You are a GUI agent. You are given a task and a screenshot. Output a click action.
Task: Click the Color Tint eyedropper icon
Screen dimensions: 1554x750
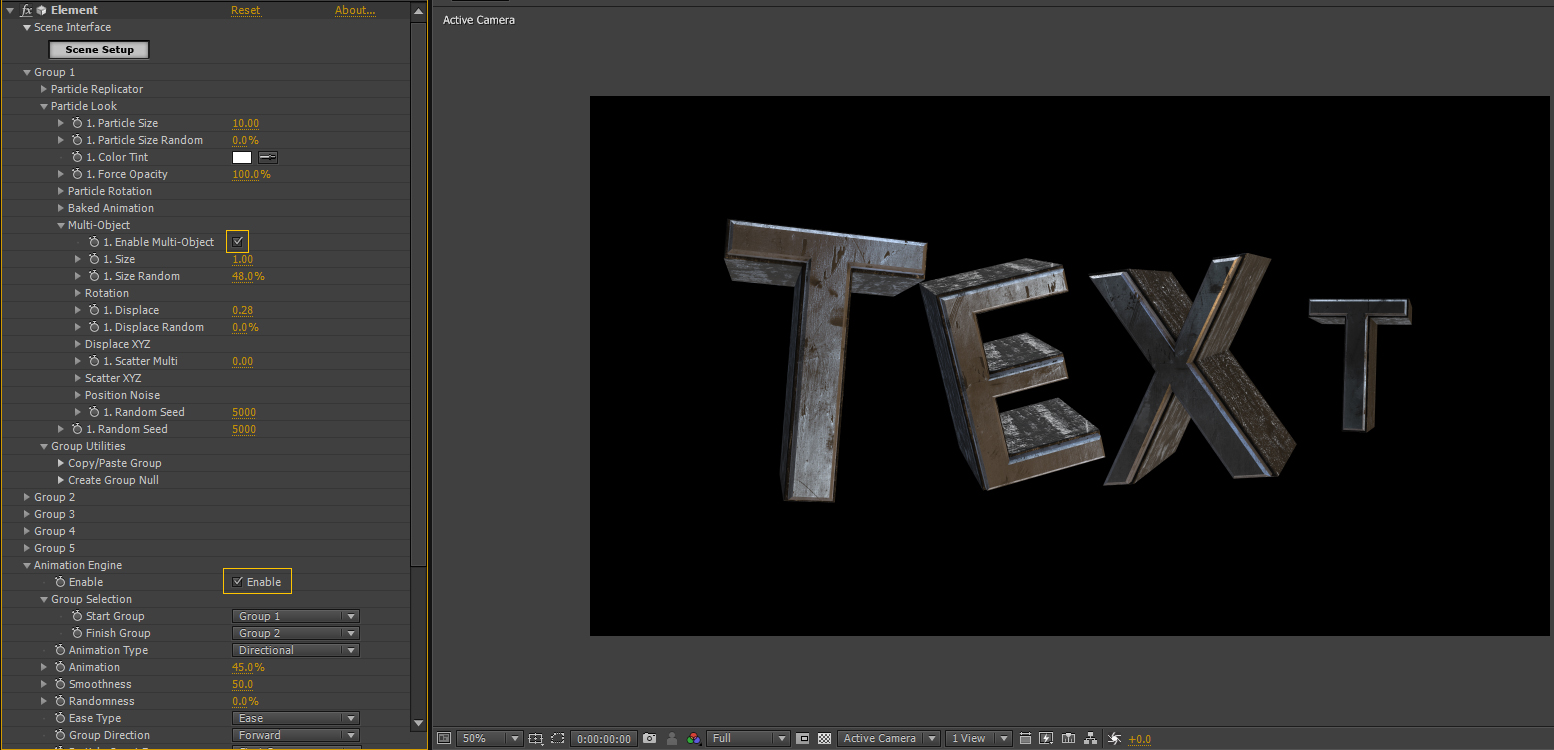coord(268,157)
